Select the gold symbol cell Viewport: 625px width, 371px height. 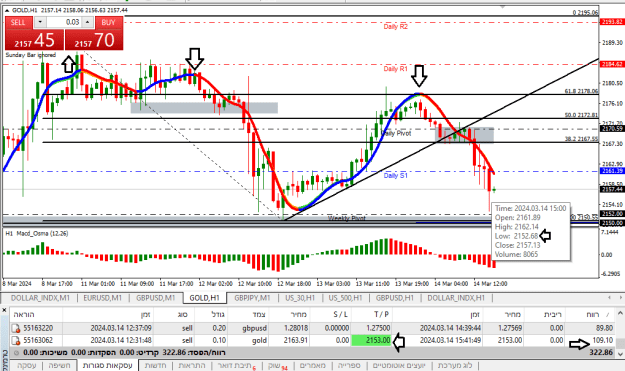click(x=259, y=340)
